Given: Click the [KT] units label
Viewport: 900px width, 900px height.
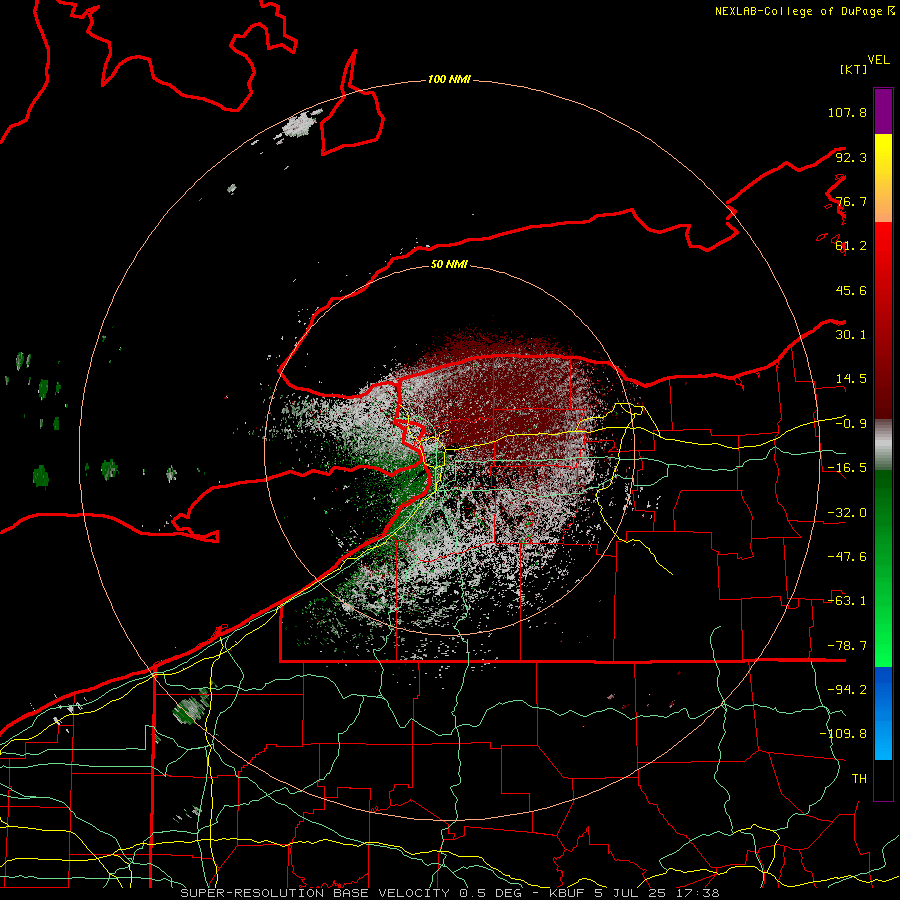Looking at the screenshot, I should [x=854, y=69].
